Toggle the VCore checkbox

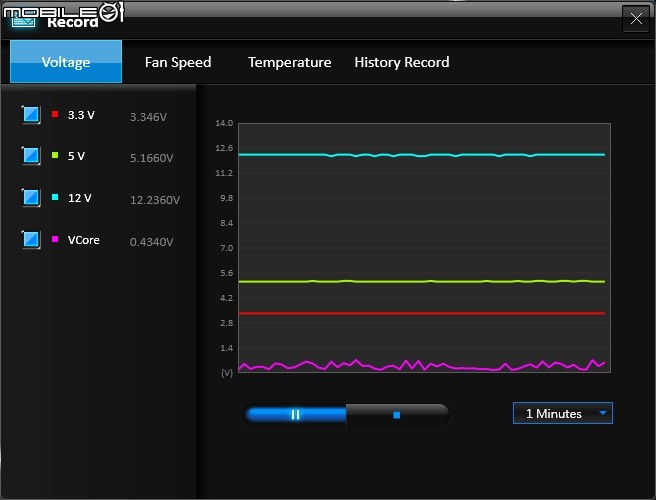point(31,240)
